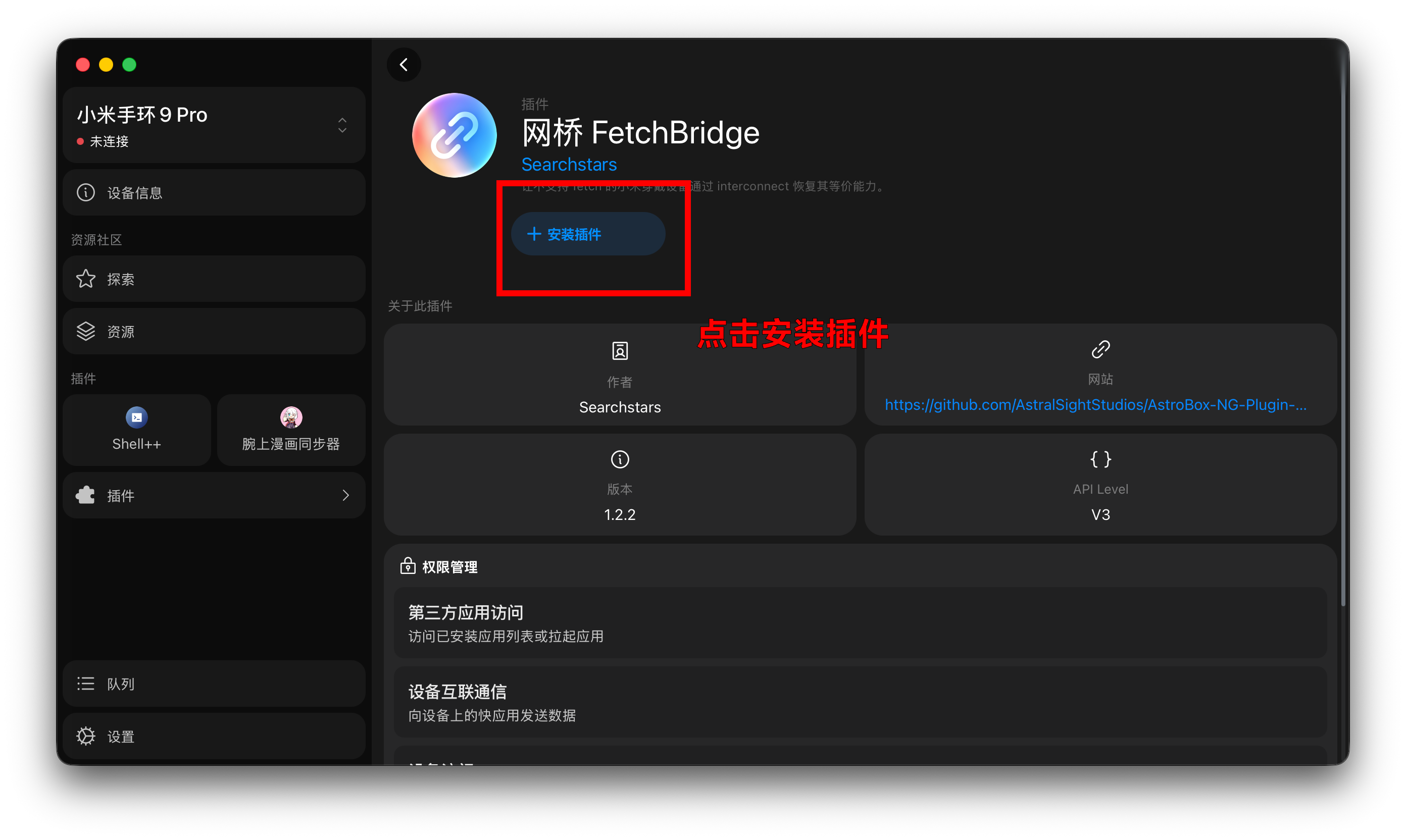Click the link icon above 网站
The height and width of the screenshot is (840, 1406).
pos(1100,350)
